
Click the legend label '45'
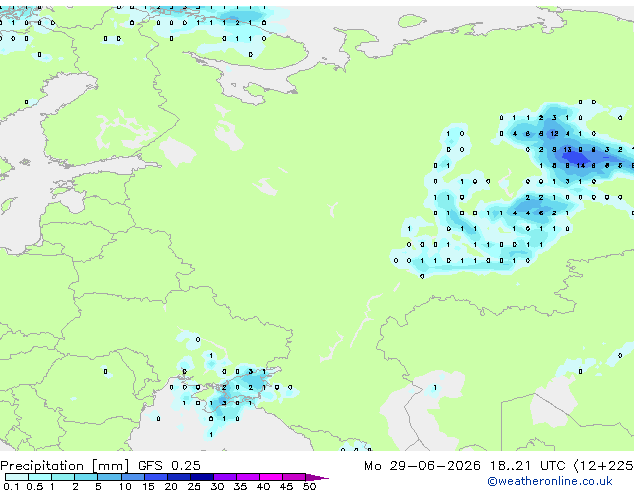coord(286,486)
